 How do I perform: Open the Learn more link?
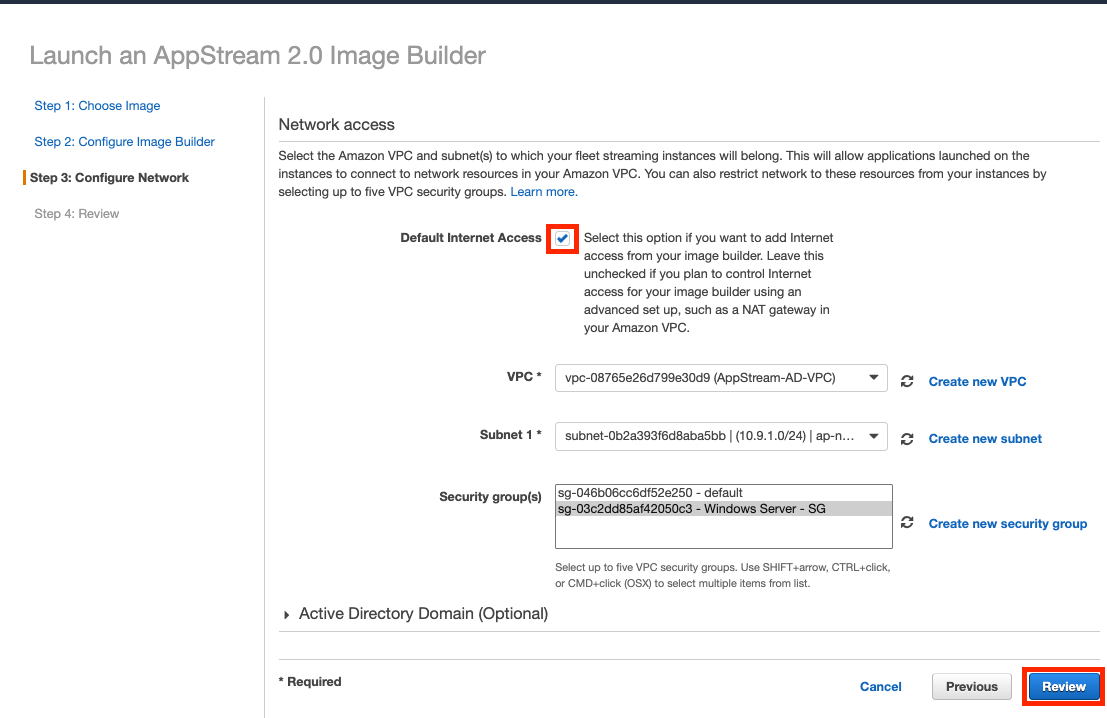[544, 192]
